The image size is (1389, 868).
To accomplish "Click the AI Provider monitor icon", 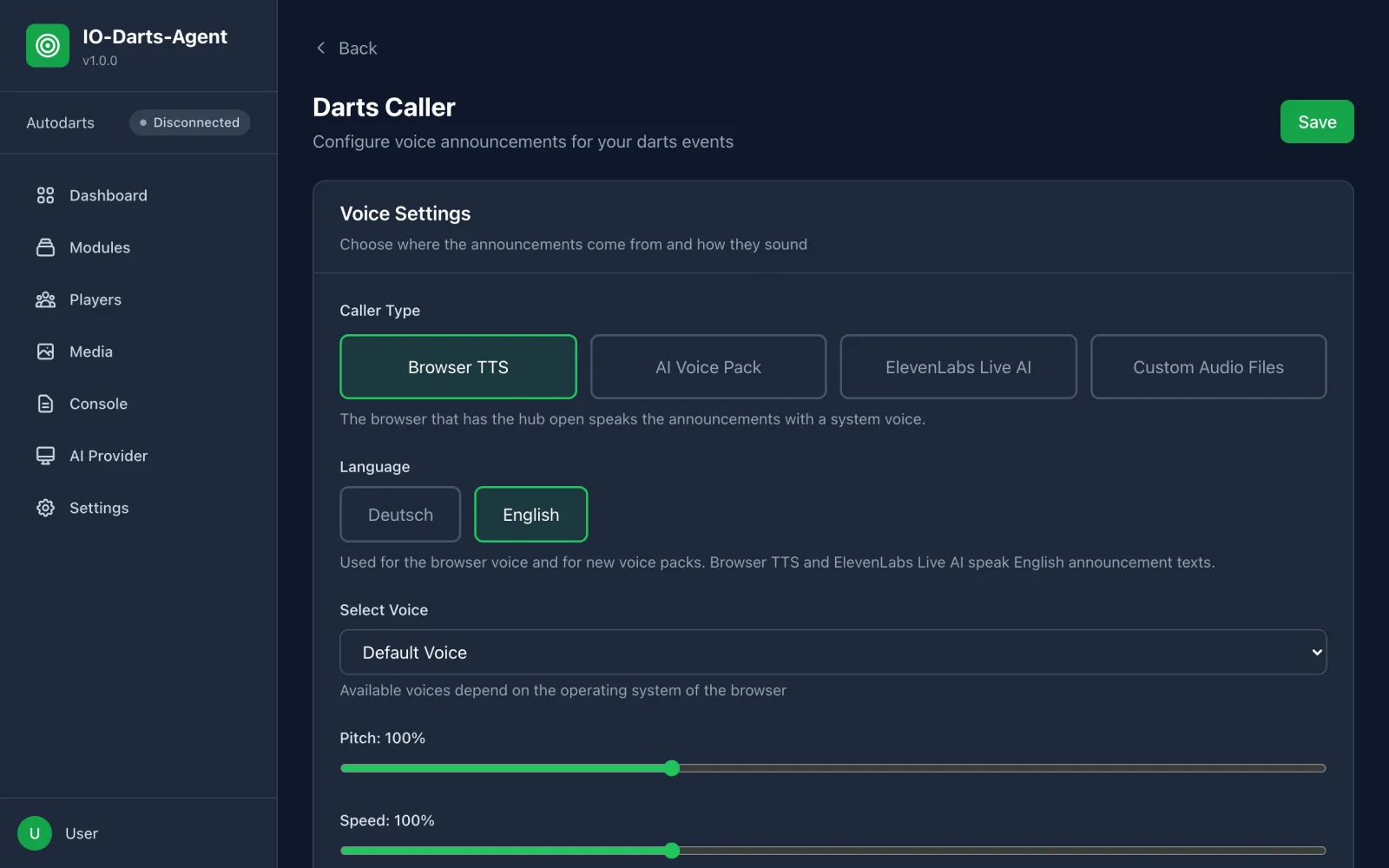I will [x=45, y=456].
